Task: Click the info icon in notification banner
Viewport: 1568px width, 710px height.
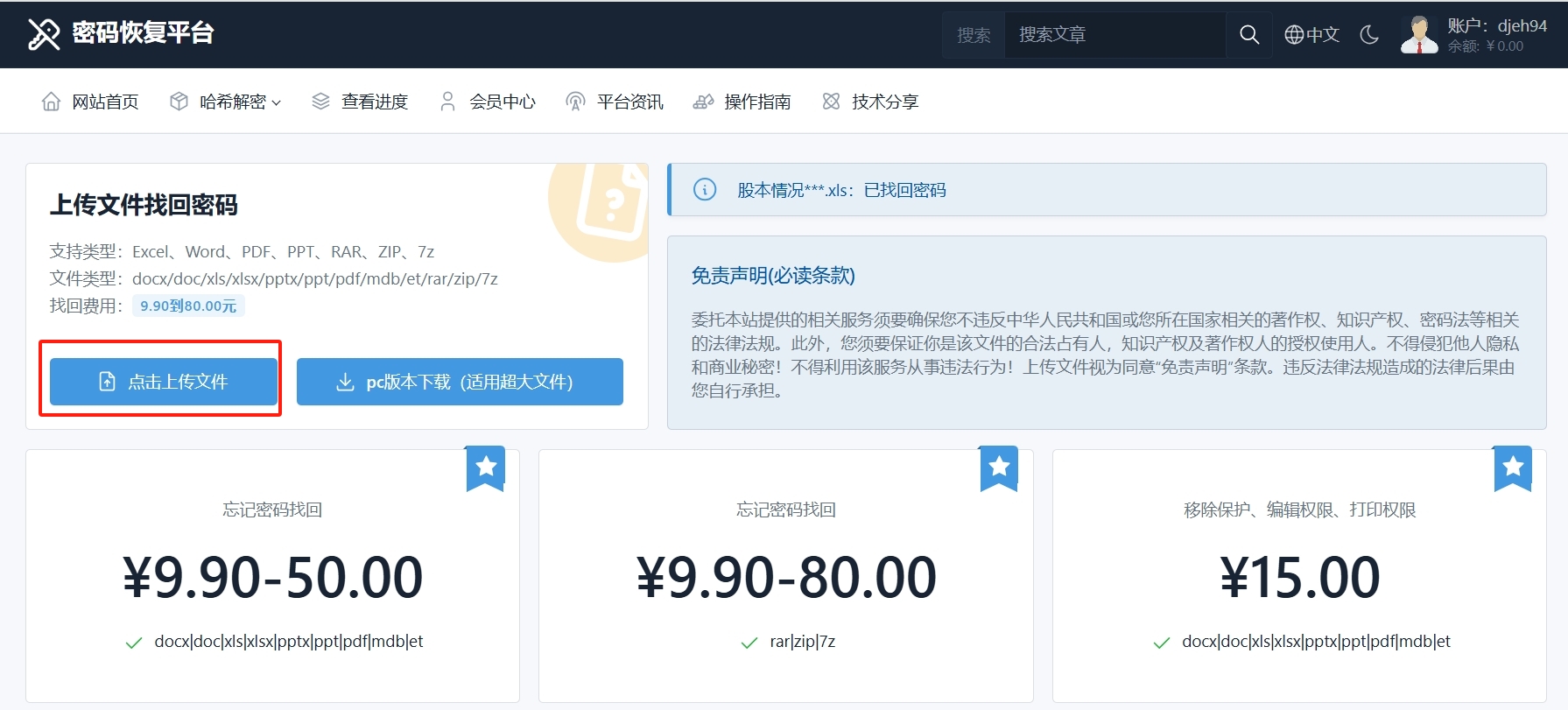Action: [x=705, y=190]
